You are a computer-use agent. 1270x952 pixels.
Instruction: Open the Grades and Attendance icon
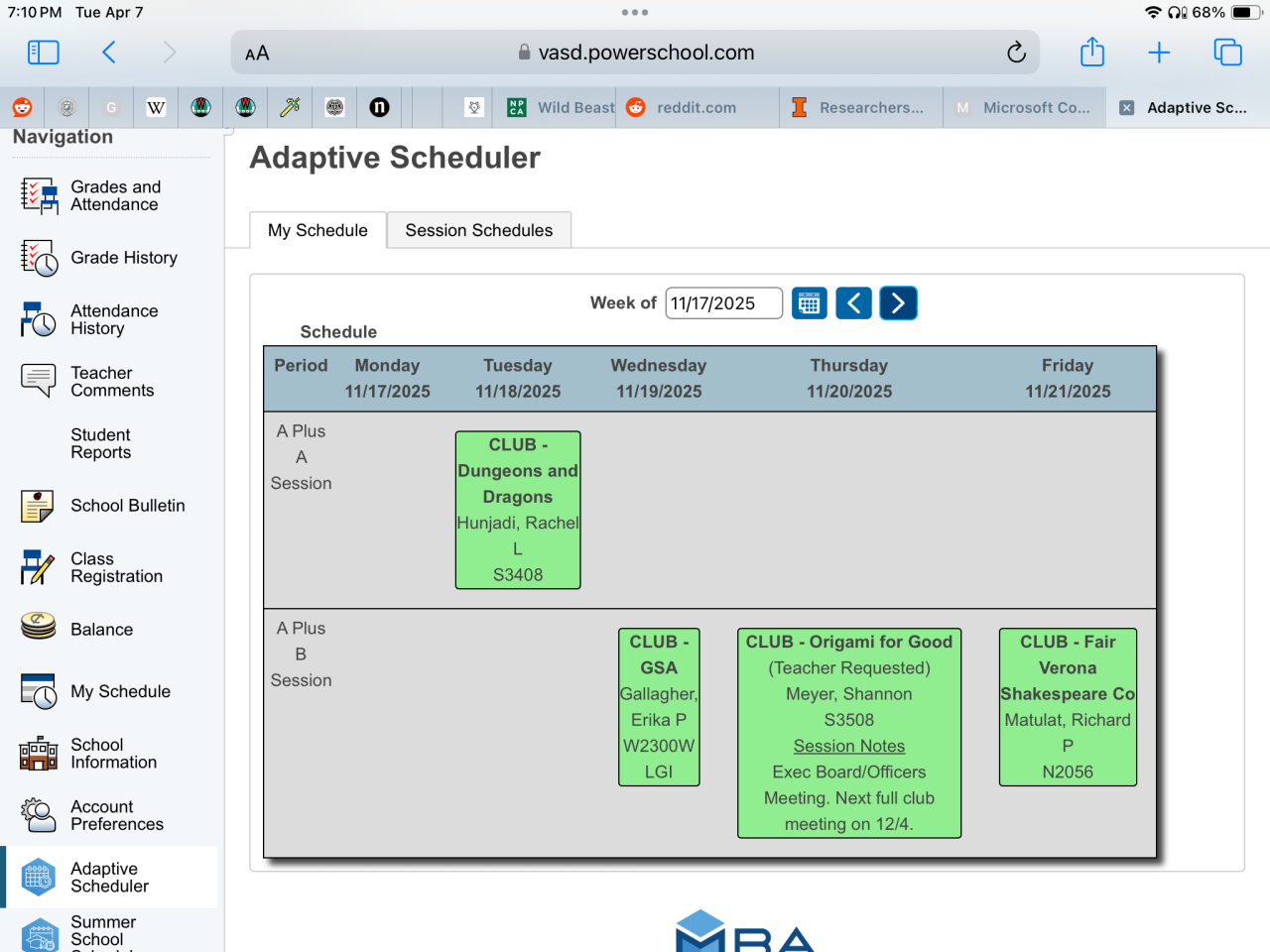point(39,195)
